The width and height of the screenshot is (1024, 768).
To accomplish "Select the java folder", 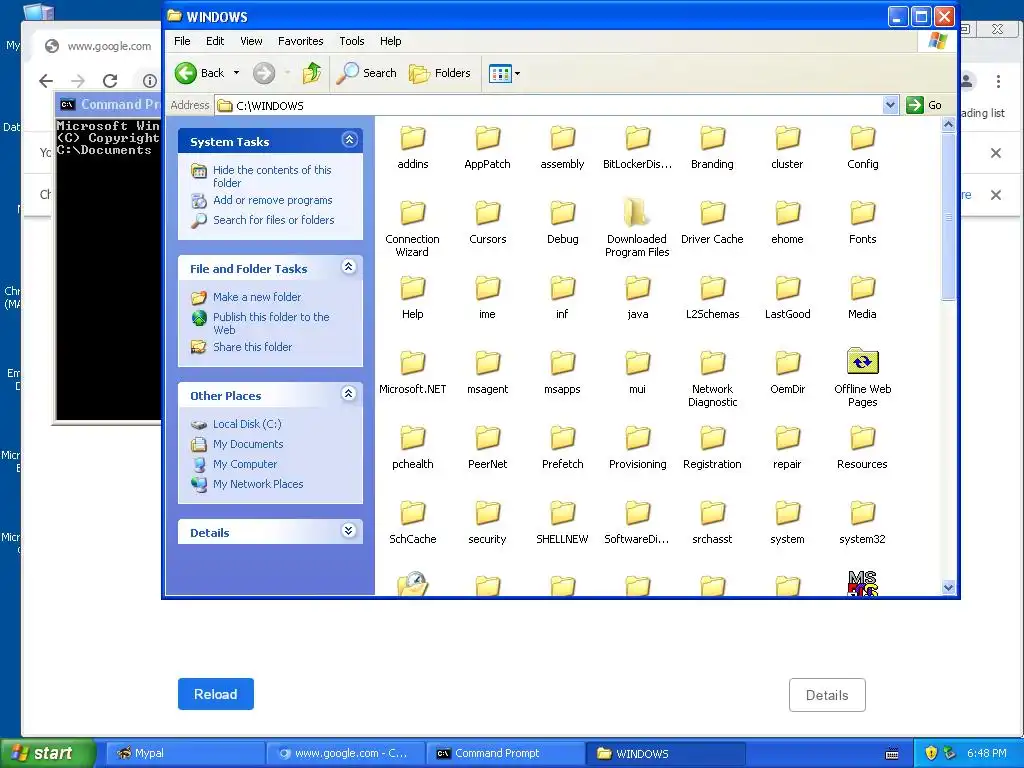I will 637,298.
